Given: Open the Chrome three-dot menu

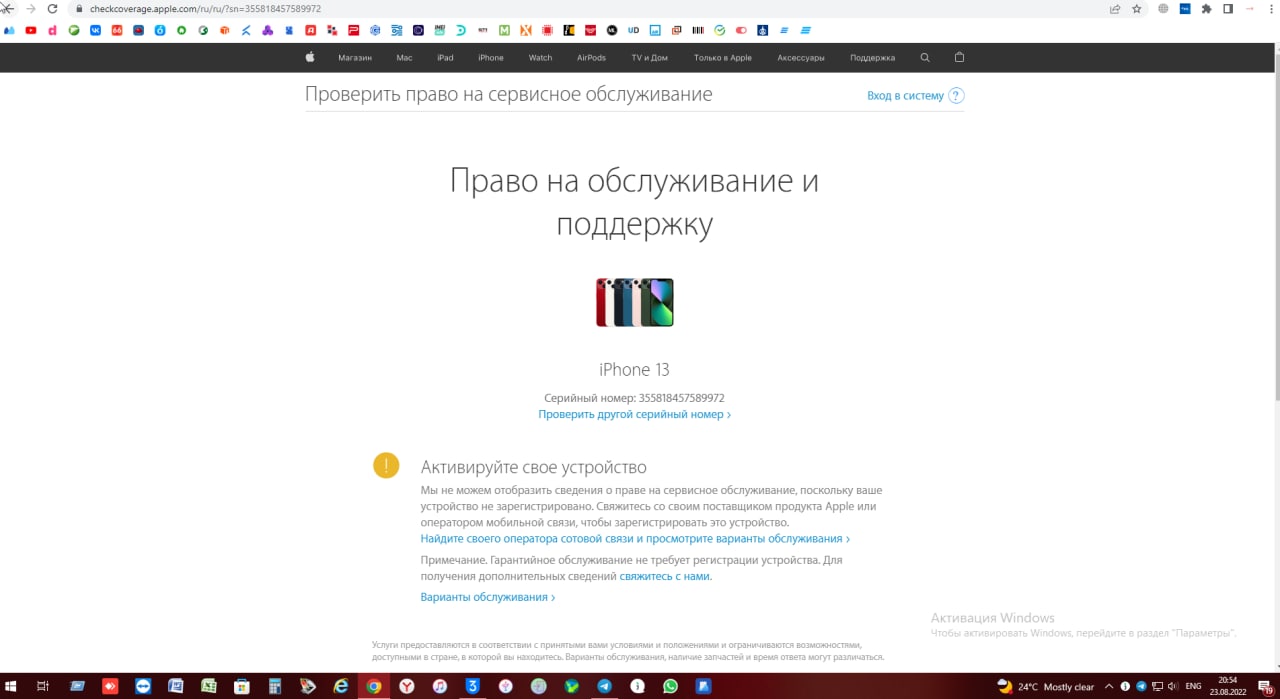Looking at the screenshot, I should 1269,9.
